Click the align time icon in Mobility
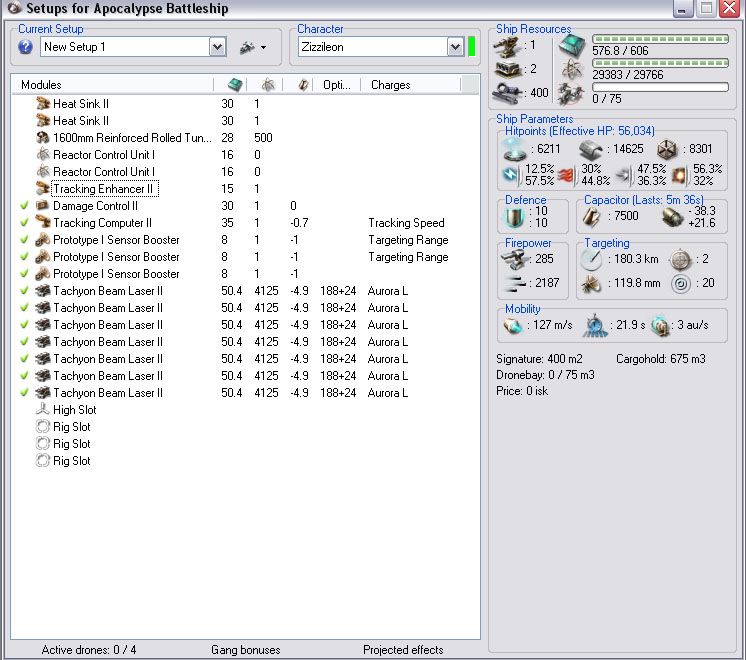 [x=594, y=326]
